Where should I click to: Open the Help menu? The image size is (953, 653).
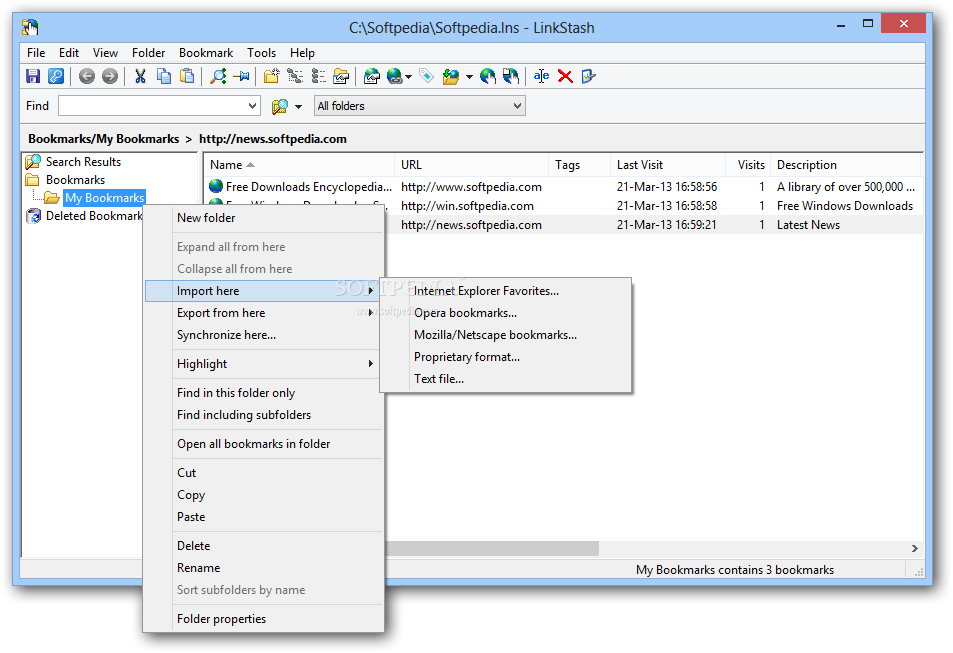pos(302,53)
